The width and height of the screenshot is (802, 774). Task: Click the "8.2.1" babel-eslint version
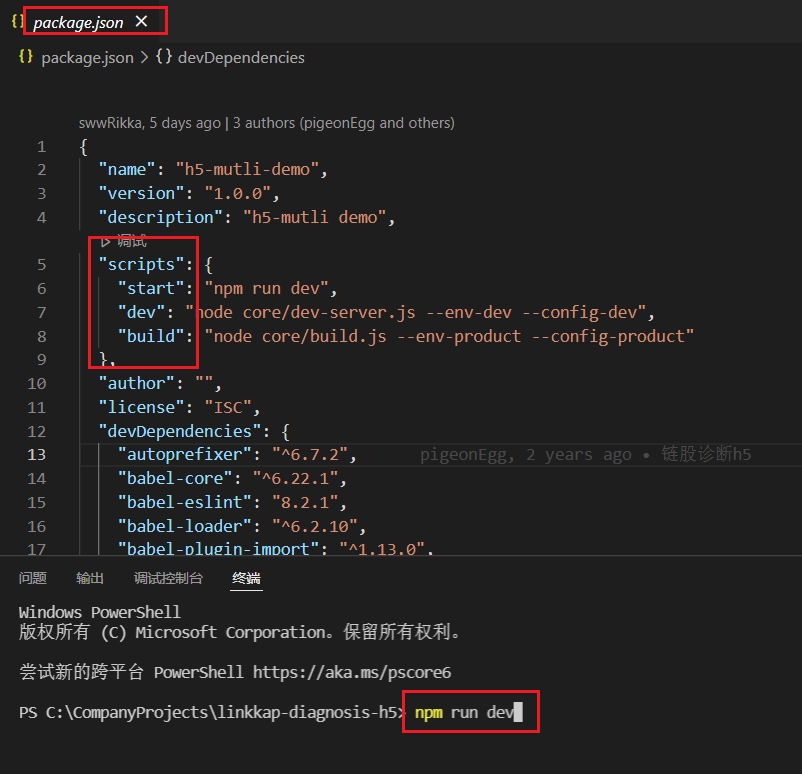click(x=305, y=503)
